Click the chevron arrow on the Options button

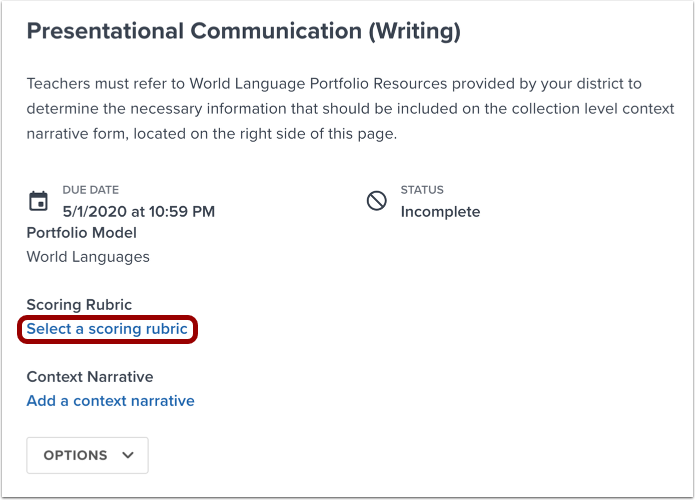[x=128, y=455]
